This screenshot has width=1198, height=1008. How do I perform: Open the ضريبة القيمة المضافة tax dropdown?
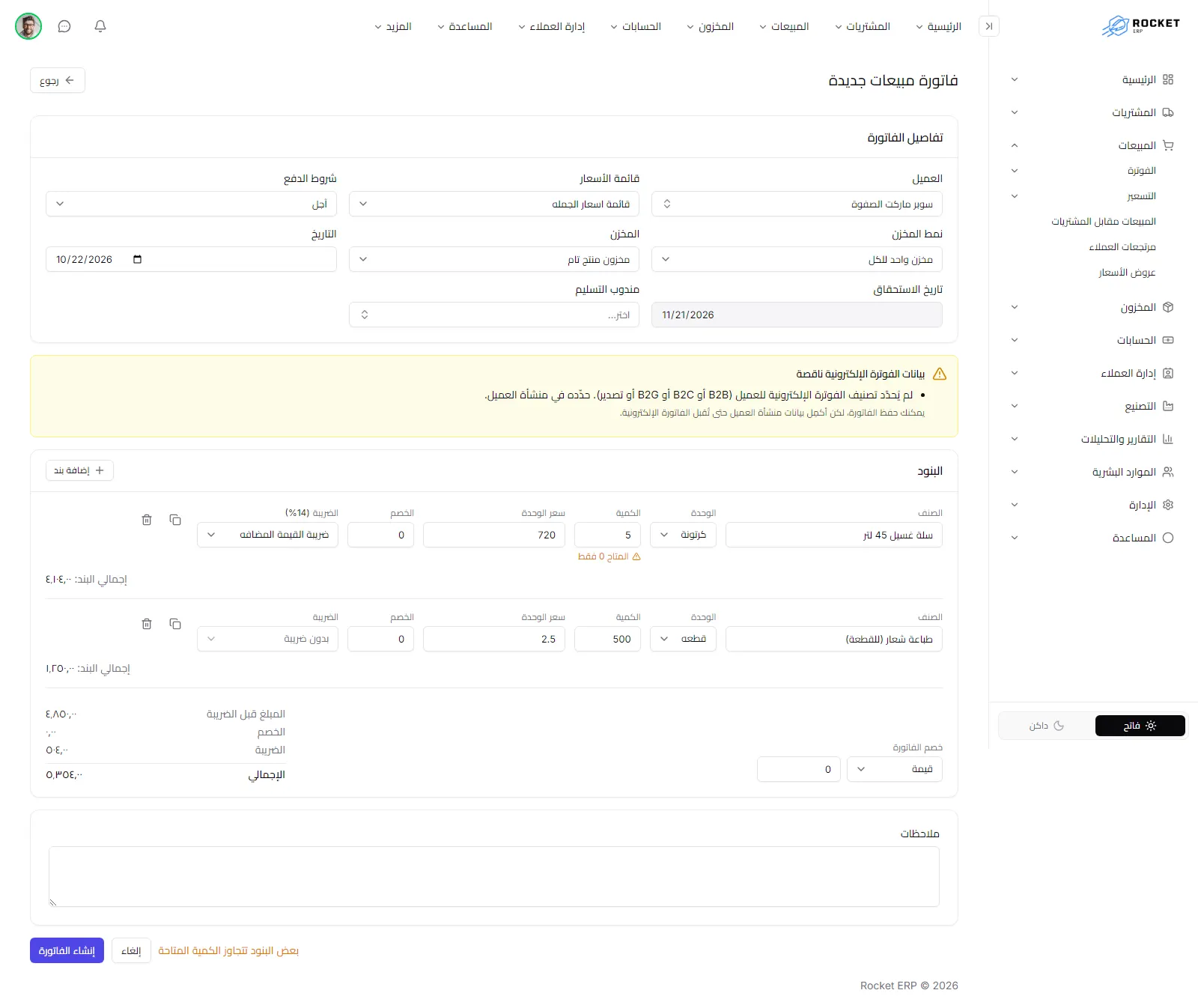tap(267, 535)
